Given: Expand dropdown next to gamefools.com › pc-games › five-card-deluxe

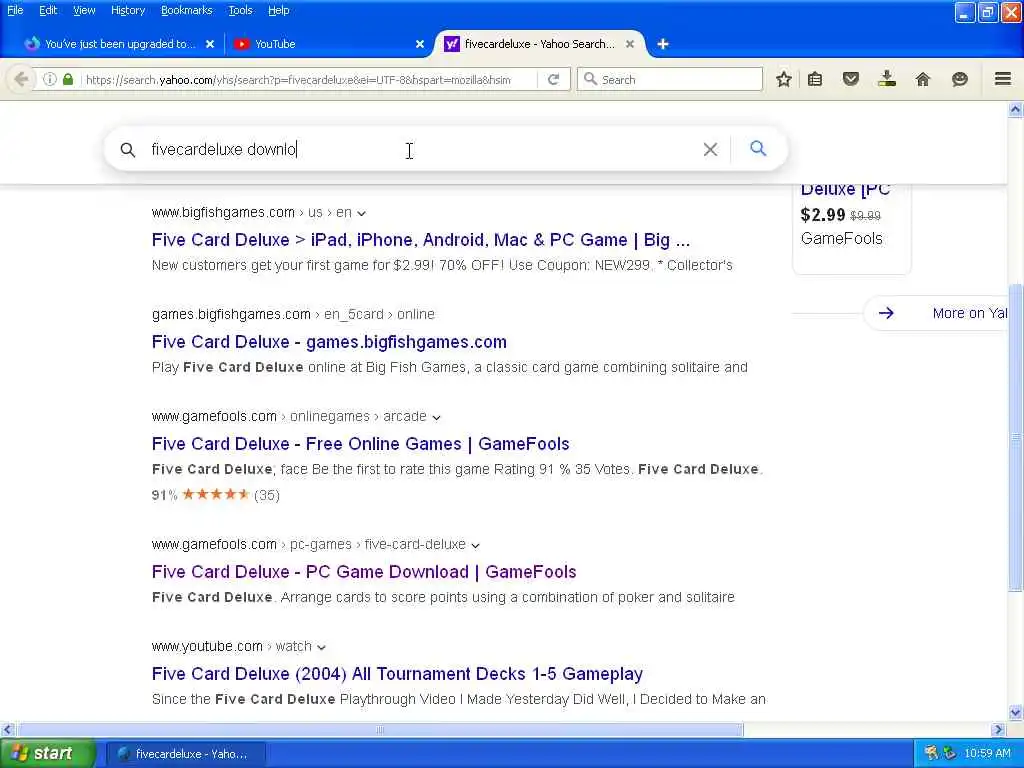Looking at the screenshot, I should pos(475,545).
